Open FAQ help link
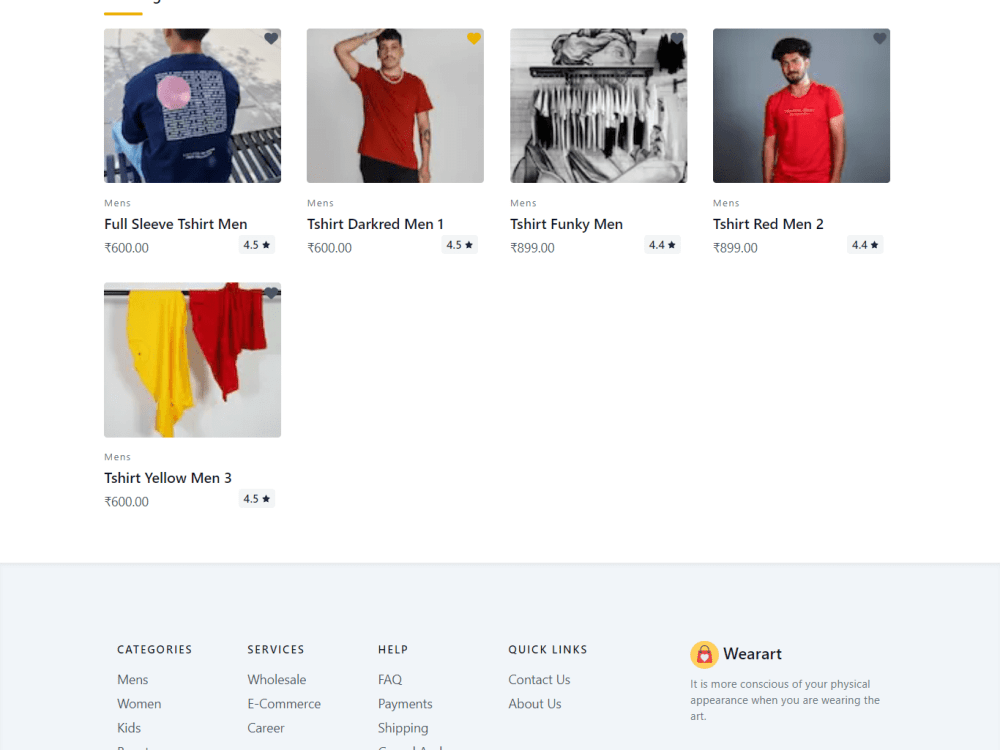Viewport: 1000px width, 750px height. tap(390, 679)
